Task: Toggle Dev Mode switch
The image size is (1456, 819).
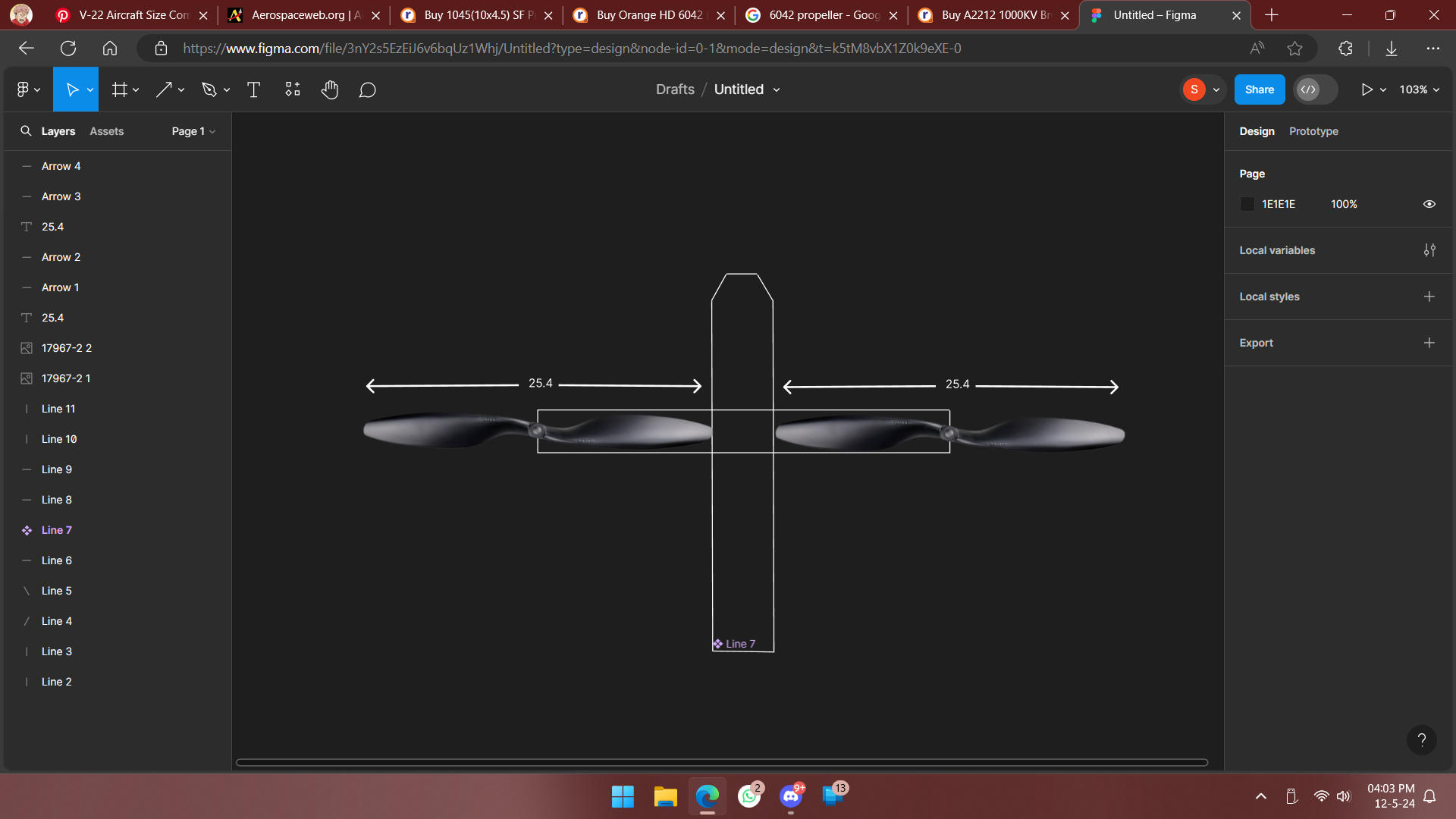Action: pyautogui.click(x=1315, y=89)
